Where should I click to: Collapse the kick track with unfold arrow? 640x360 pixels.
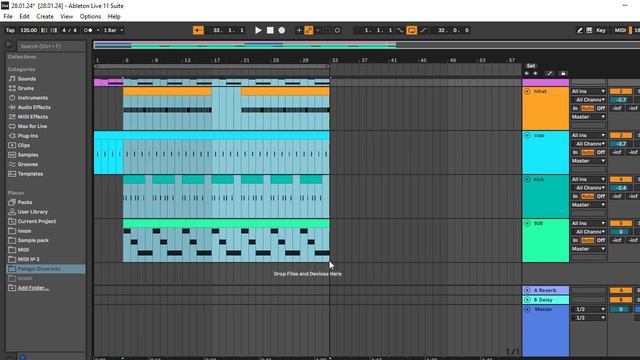pyautogui.click(x=527, y=180)
